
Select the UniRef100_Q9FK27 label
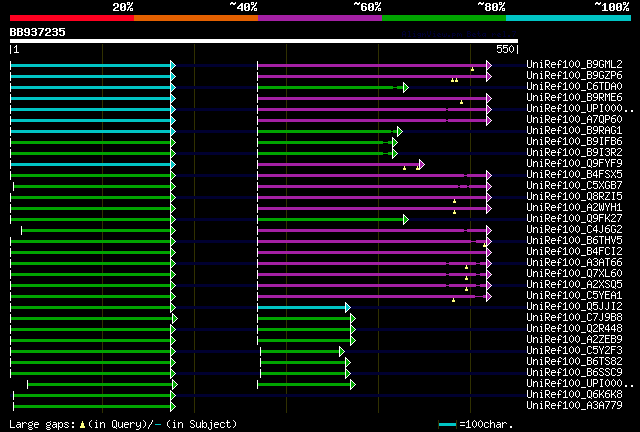[x=574, y=218]
